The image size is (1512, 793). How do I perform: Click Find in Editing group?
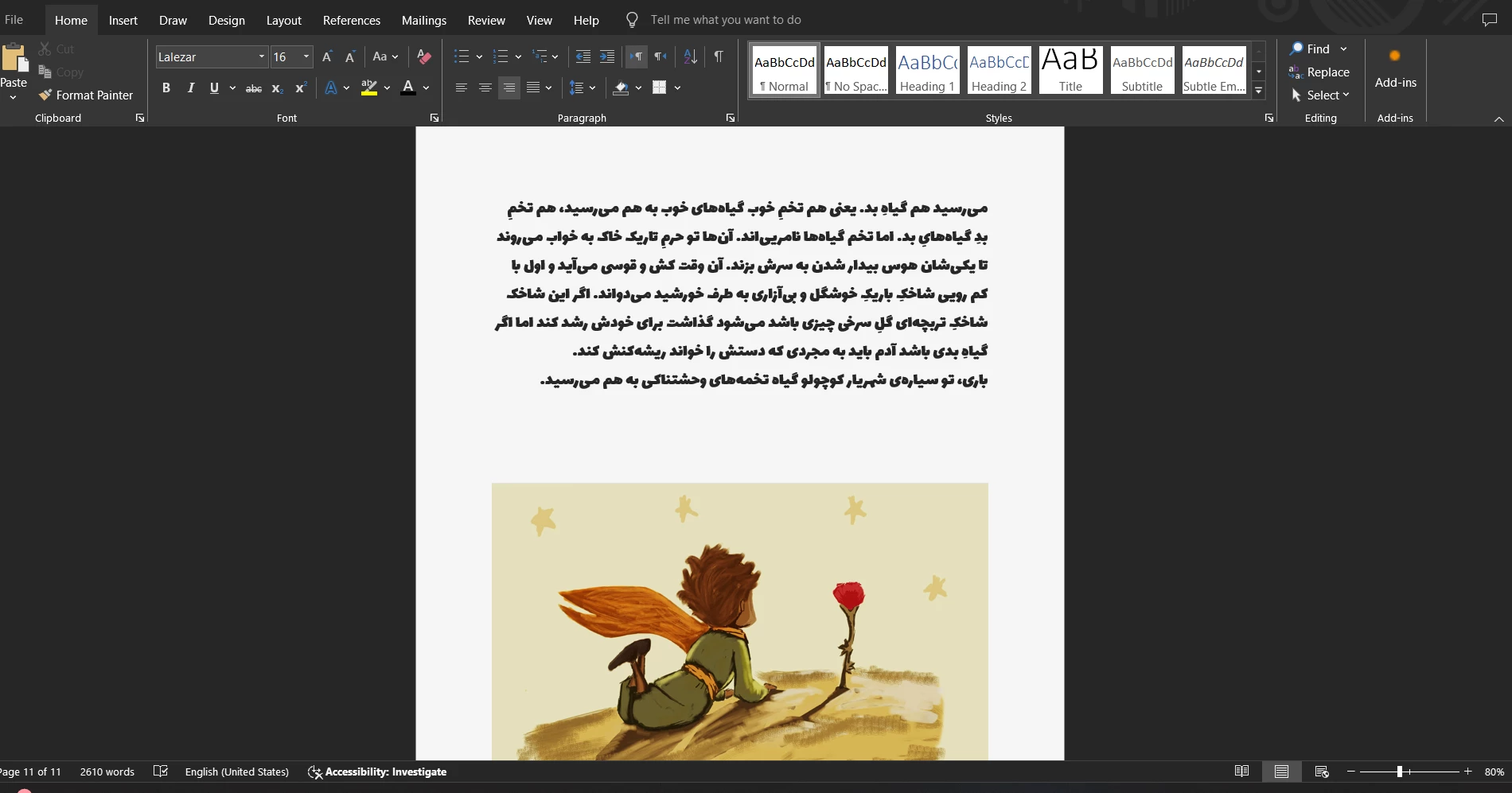tap(1309, 49)
